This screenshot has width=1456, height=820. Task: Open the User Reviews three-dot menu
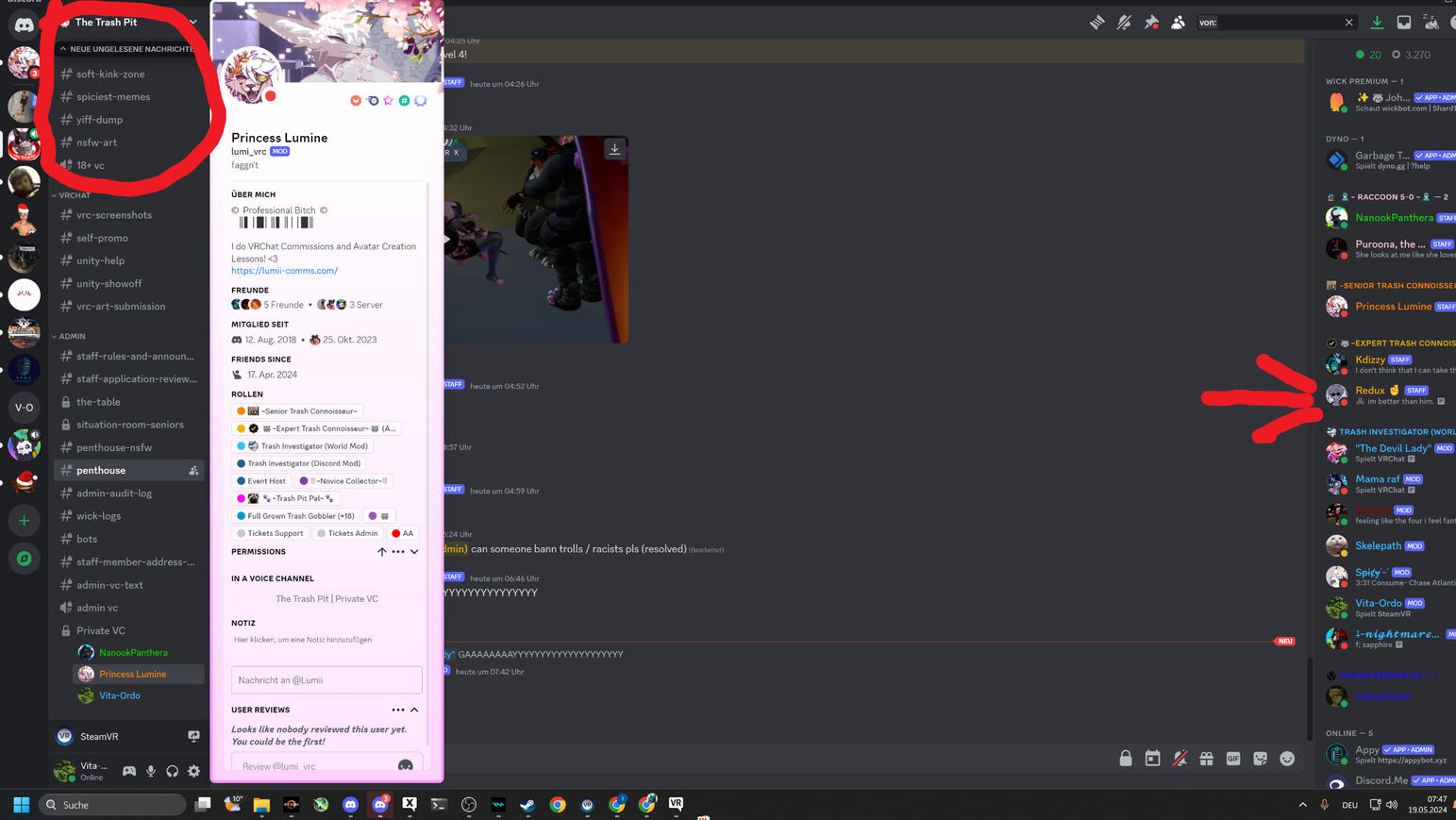398,710
